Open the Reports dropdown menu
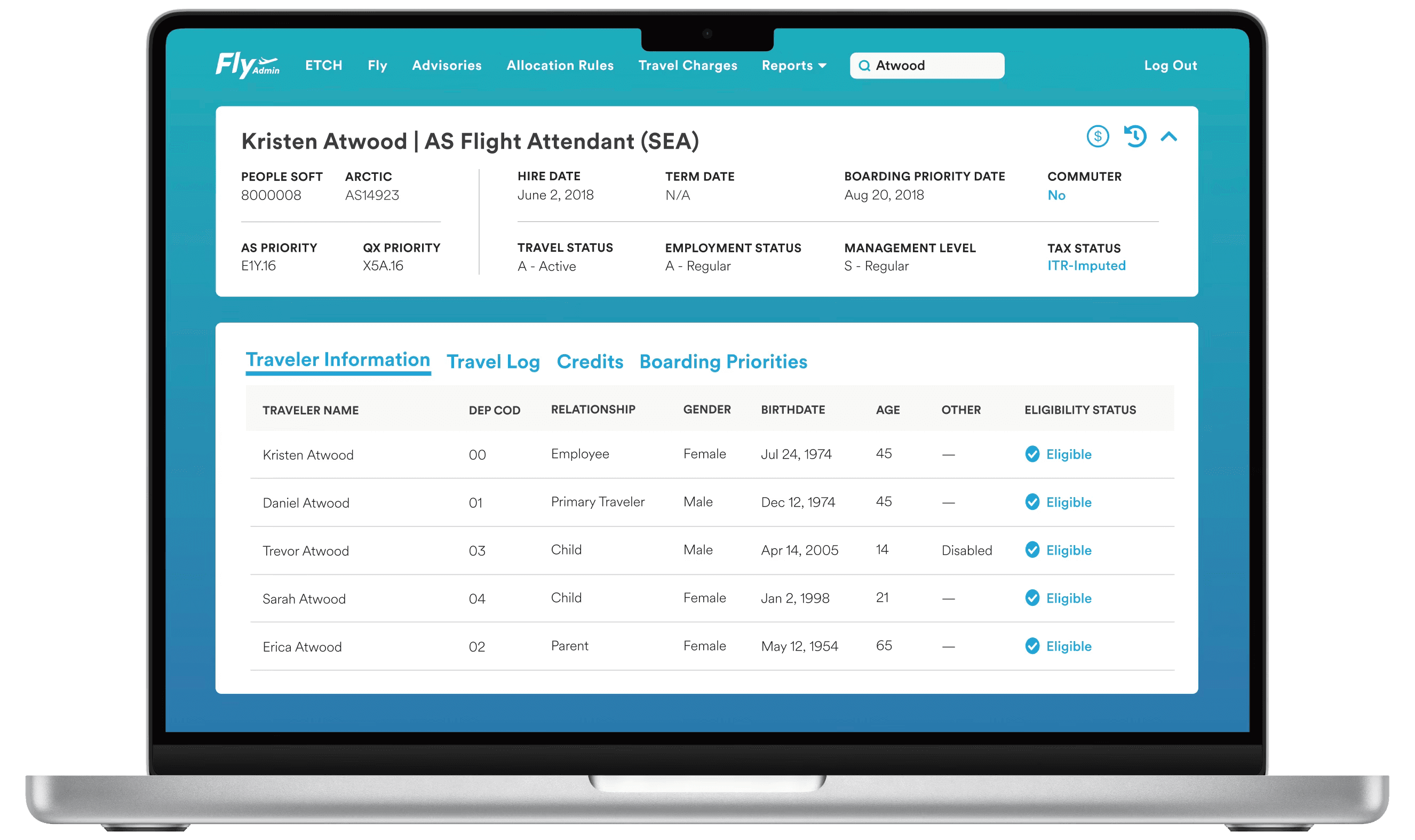The width and height of the screenshot is (1415, 840). [786, 66]
